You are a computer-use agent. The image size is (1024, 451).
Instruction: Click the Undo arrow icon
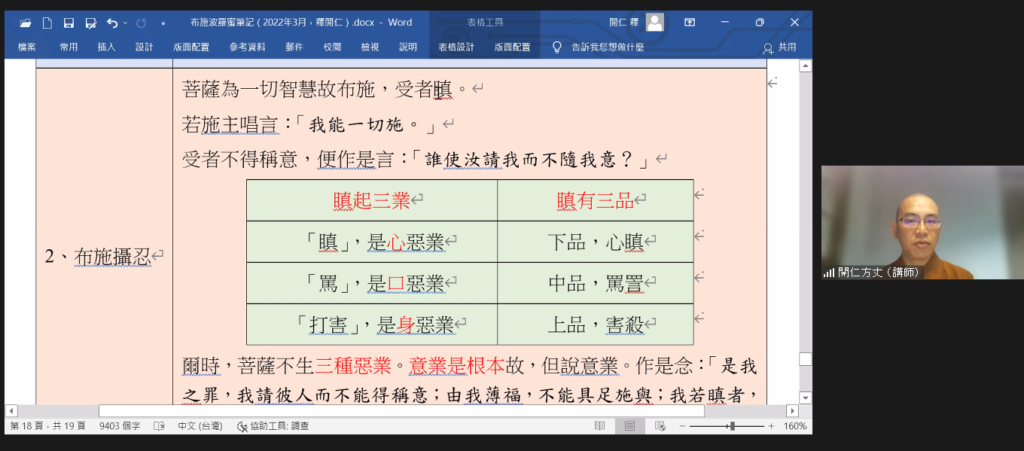coord(110,22)
